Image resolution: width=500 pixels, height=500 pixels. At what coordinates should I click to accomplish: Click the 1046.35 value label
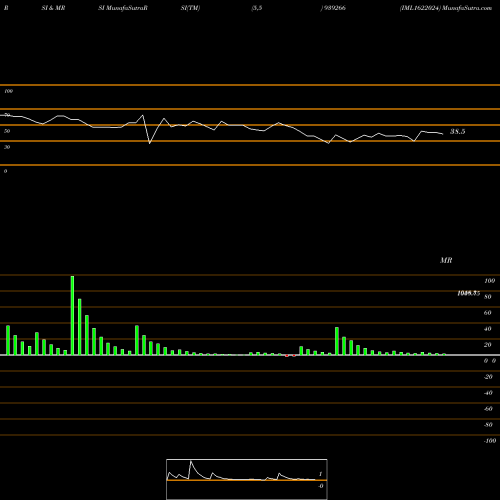[x=468, y=293]
